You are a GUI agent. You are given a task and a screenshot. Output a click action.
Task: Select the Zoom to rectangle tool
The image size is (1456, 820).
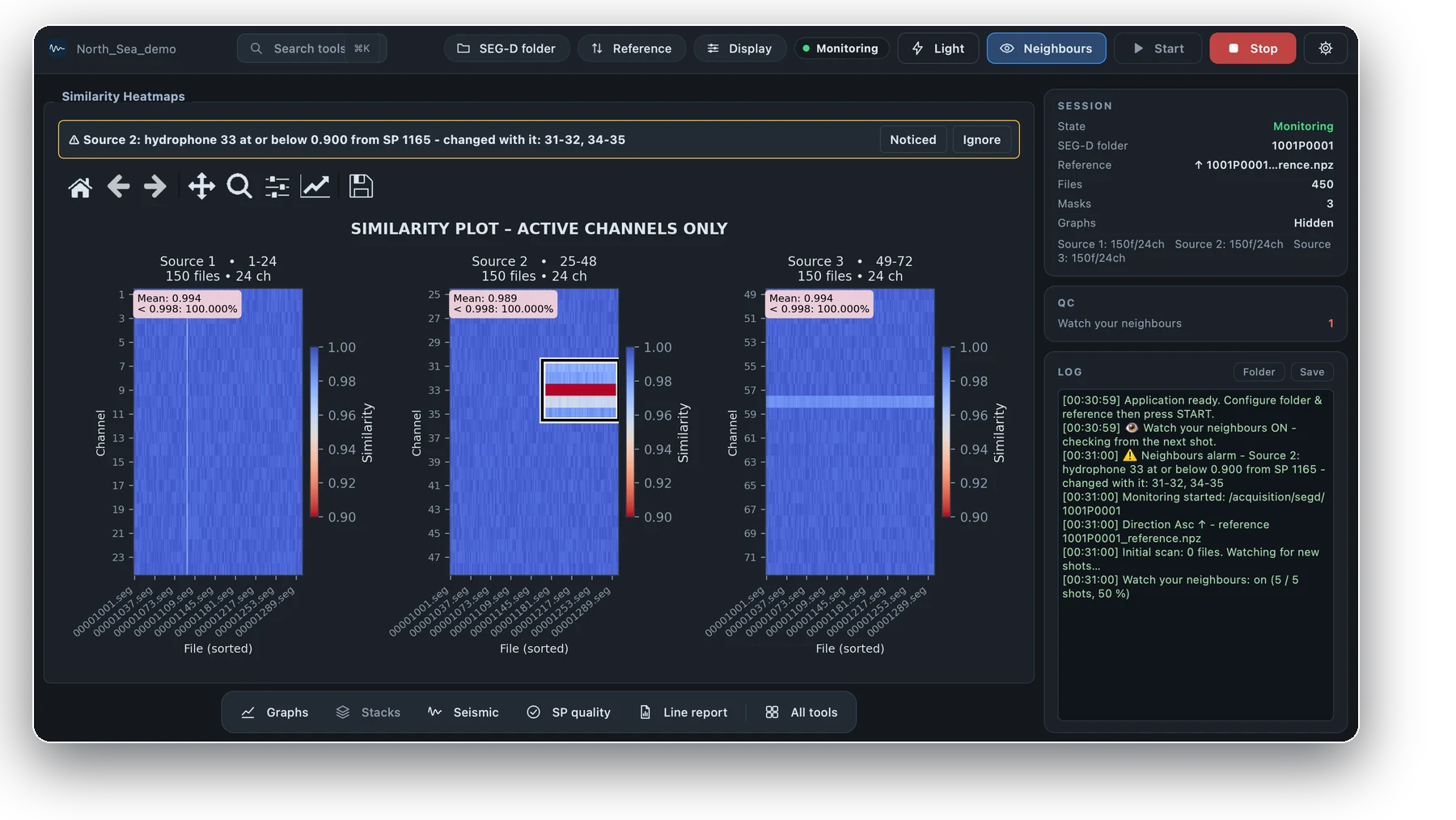coord(239,187)
